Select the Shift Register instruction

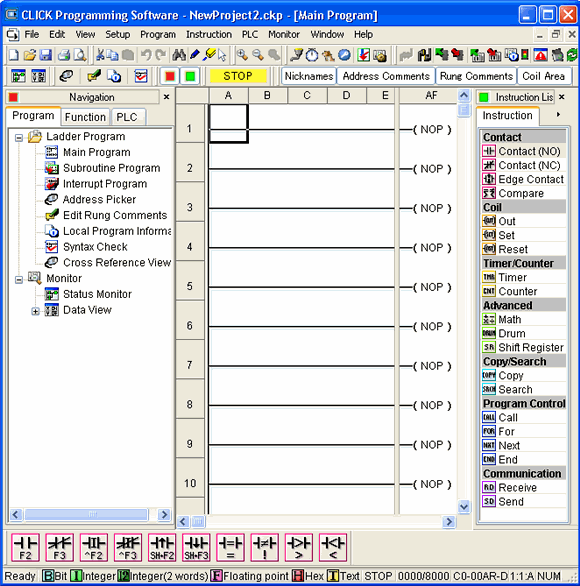[524, 348]
